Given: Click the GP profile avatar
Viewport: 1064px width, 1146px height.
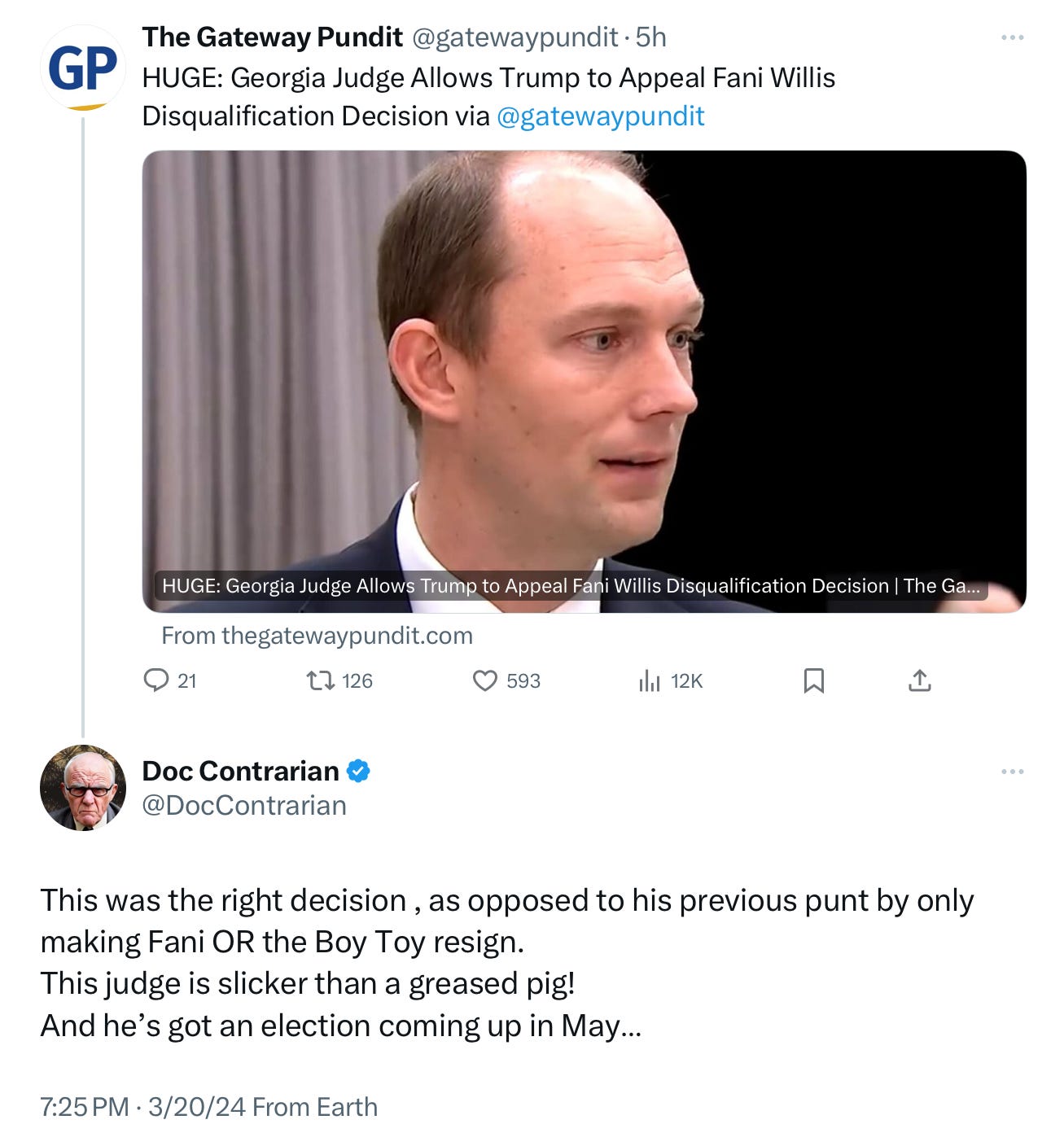Looking at the screenshot, I should click(83, 68).
